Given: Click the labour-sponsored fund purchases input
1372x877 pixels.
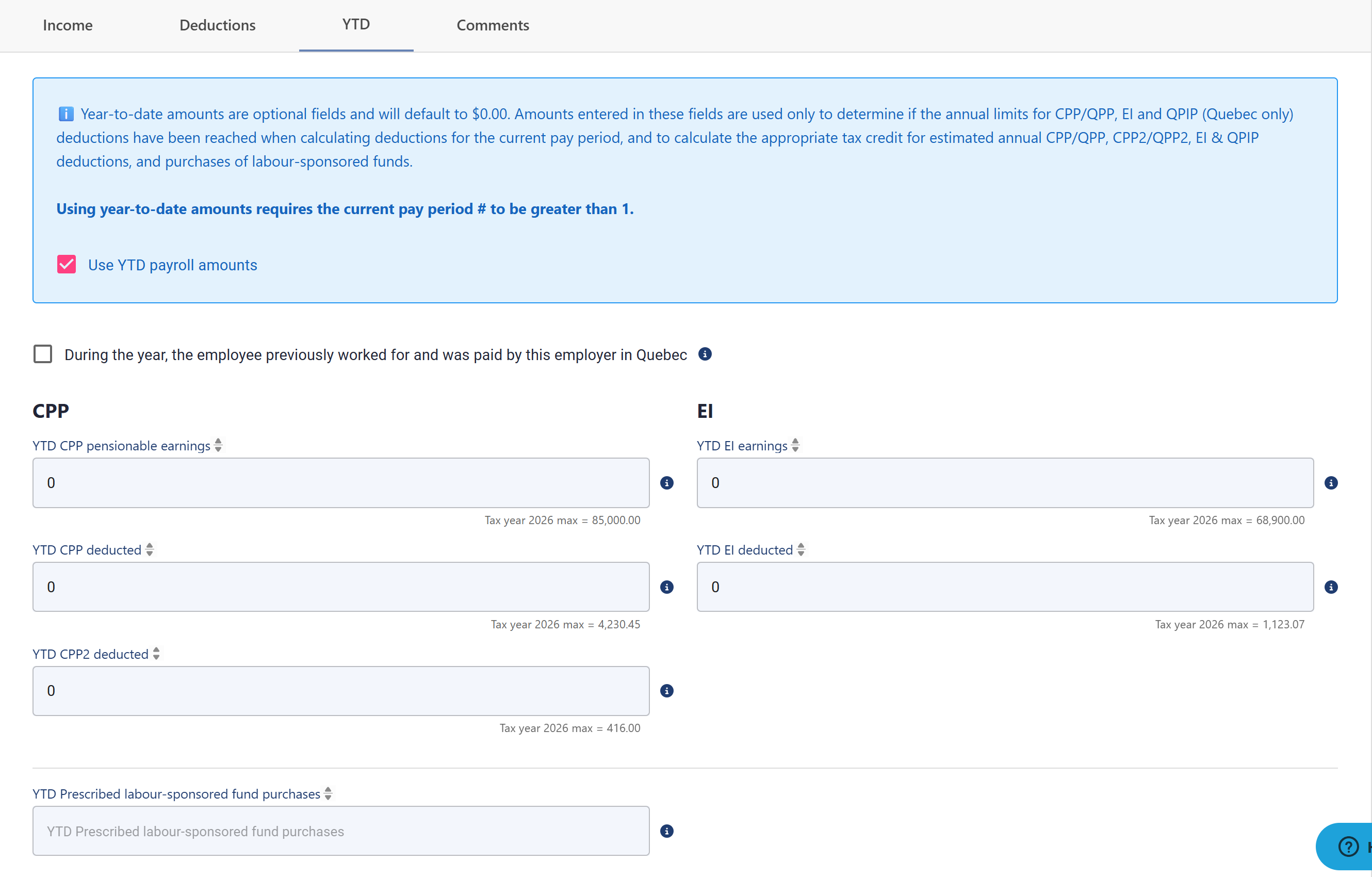Looking at the screenshot, I should pos(341,831).
